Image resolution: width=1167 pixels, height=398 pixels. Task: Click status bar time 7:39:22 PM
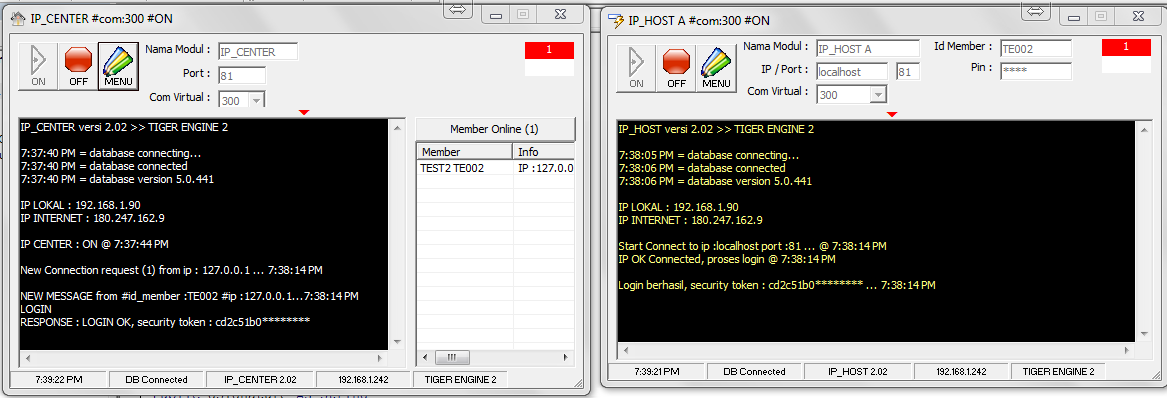(59, 379)
